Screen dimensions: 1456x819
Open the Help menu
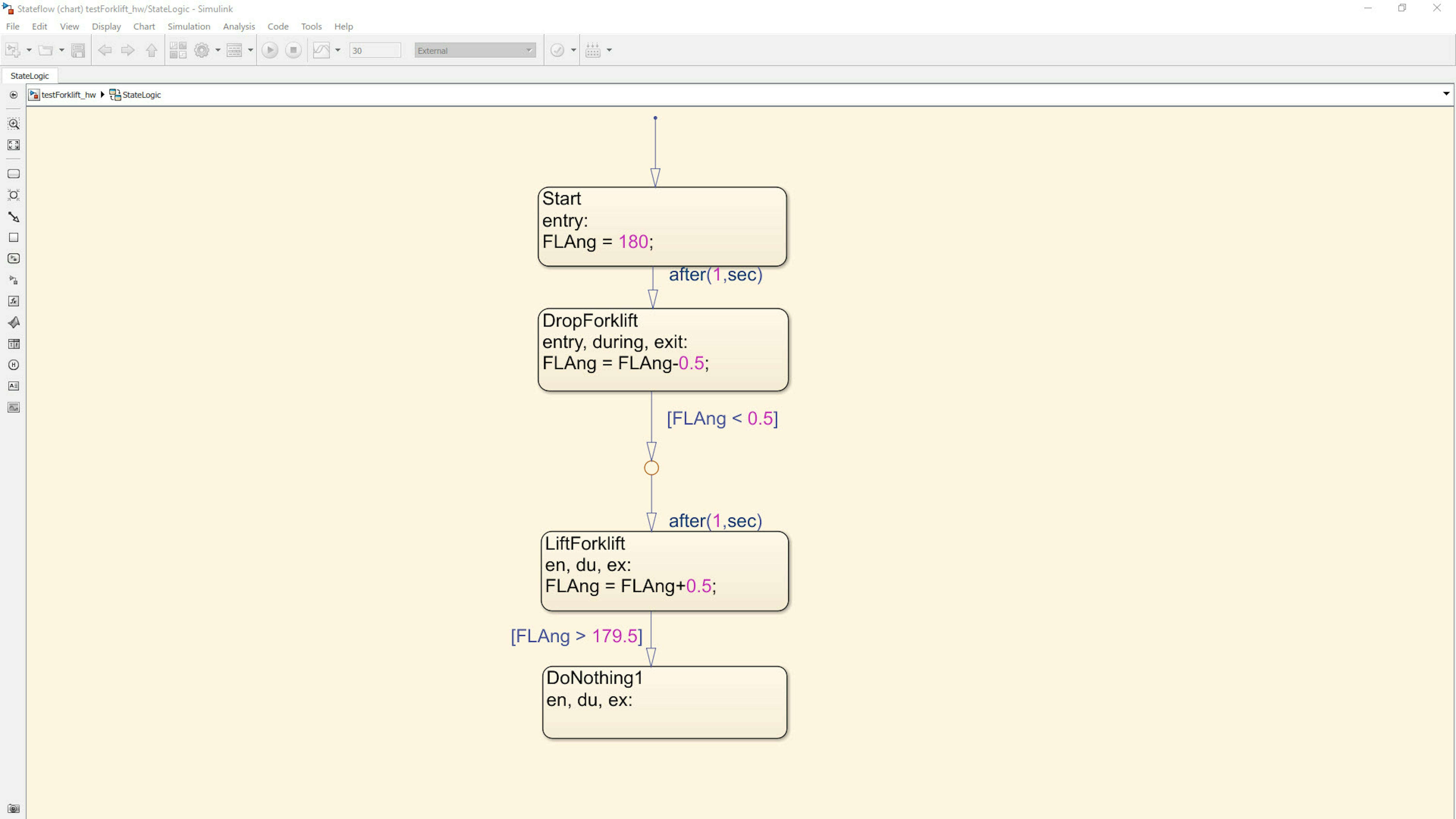click(343, 26)
